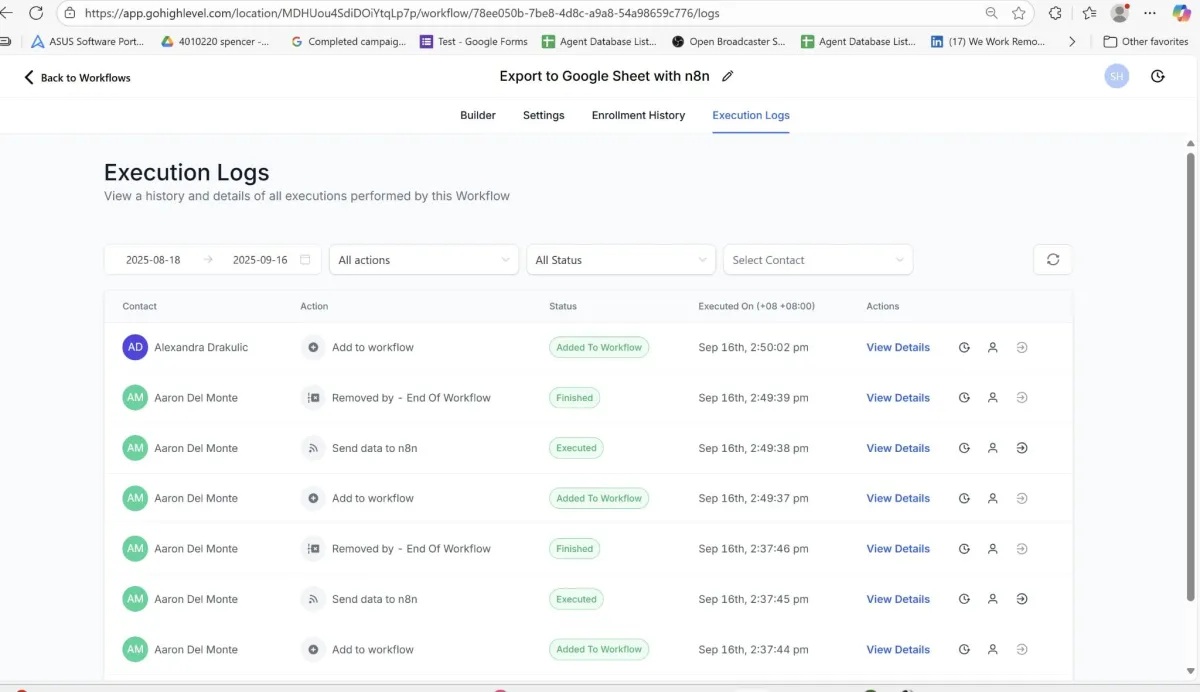Switch to Settings tab
Viewport: 1200px width, 692px height.
pyautogui.click(x=544, y=115)
